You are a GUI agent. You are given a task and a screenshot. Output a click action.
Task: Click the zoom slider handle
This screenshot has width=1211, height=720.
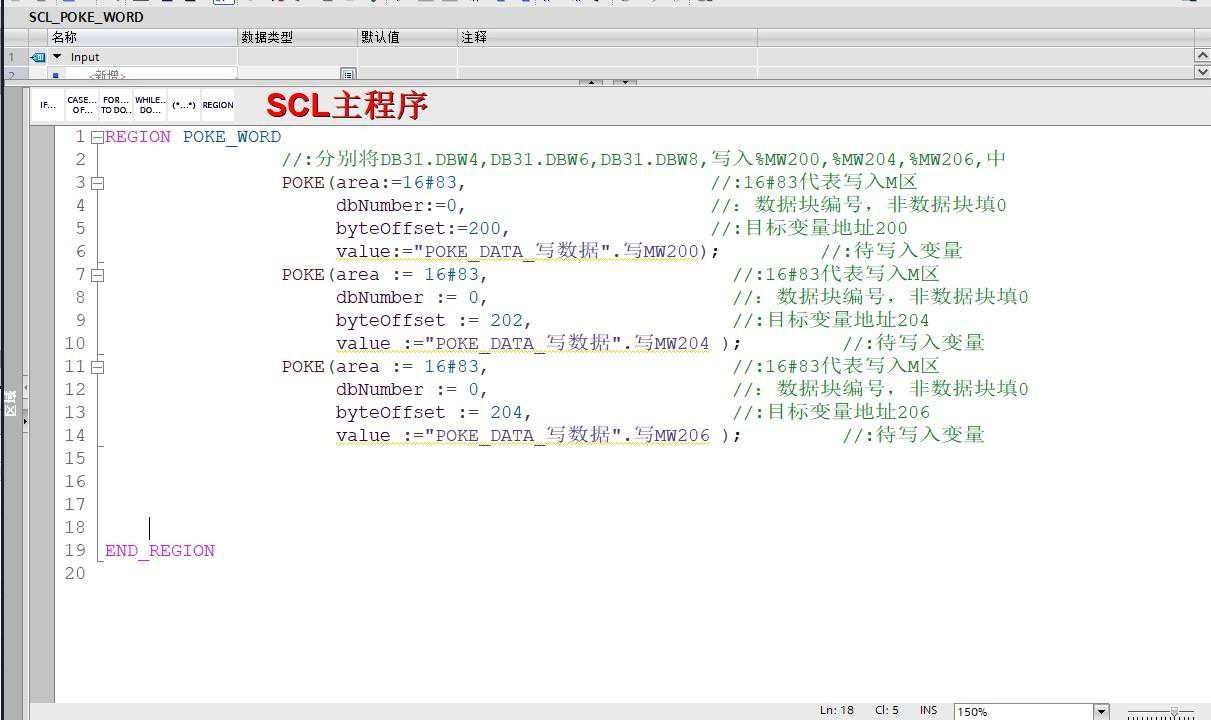click(x=1174, y=711)
